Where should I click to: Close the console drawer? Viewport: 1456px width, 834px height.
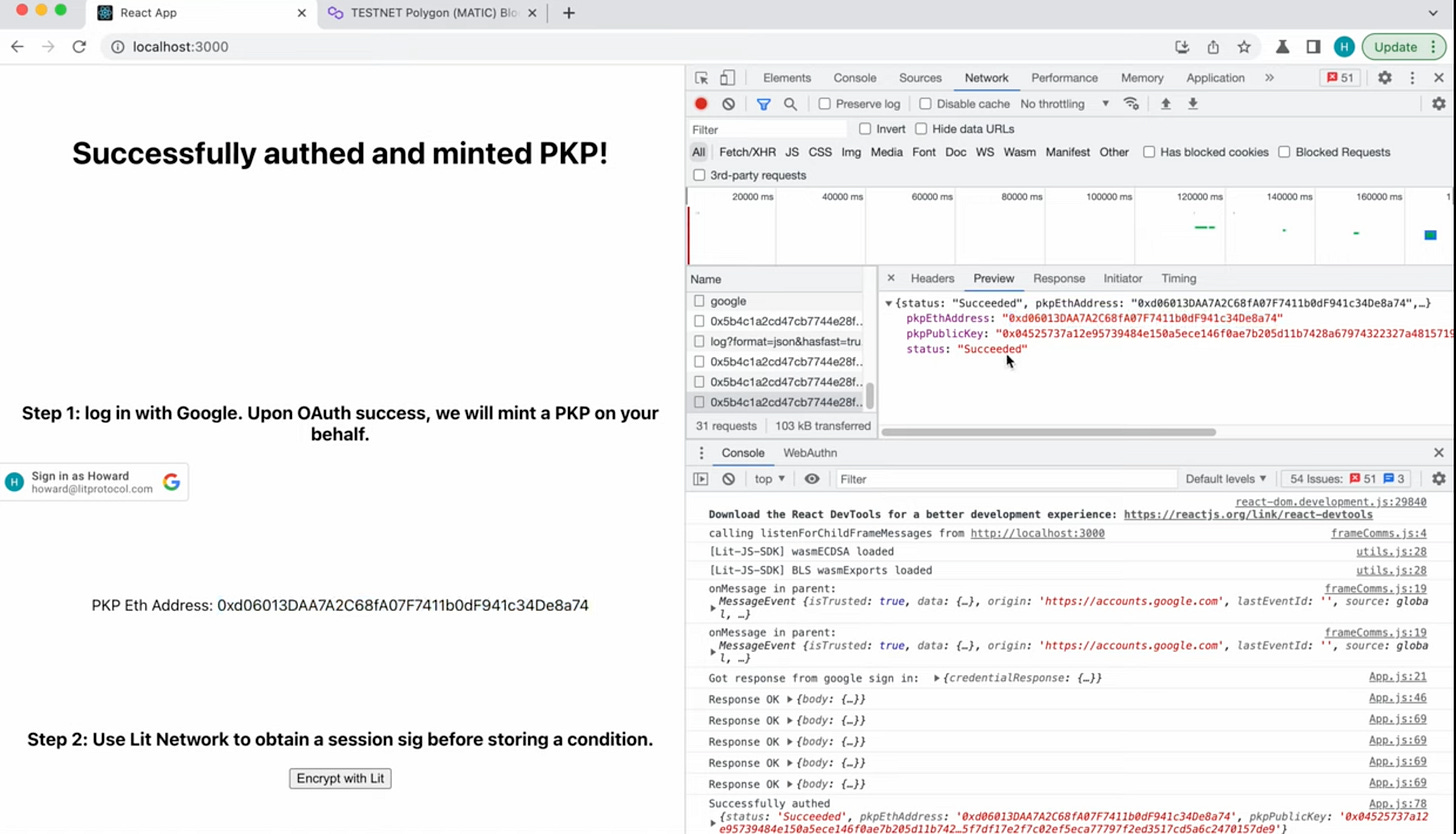(1439, 453)
